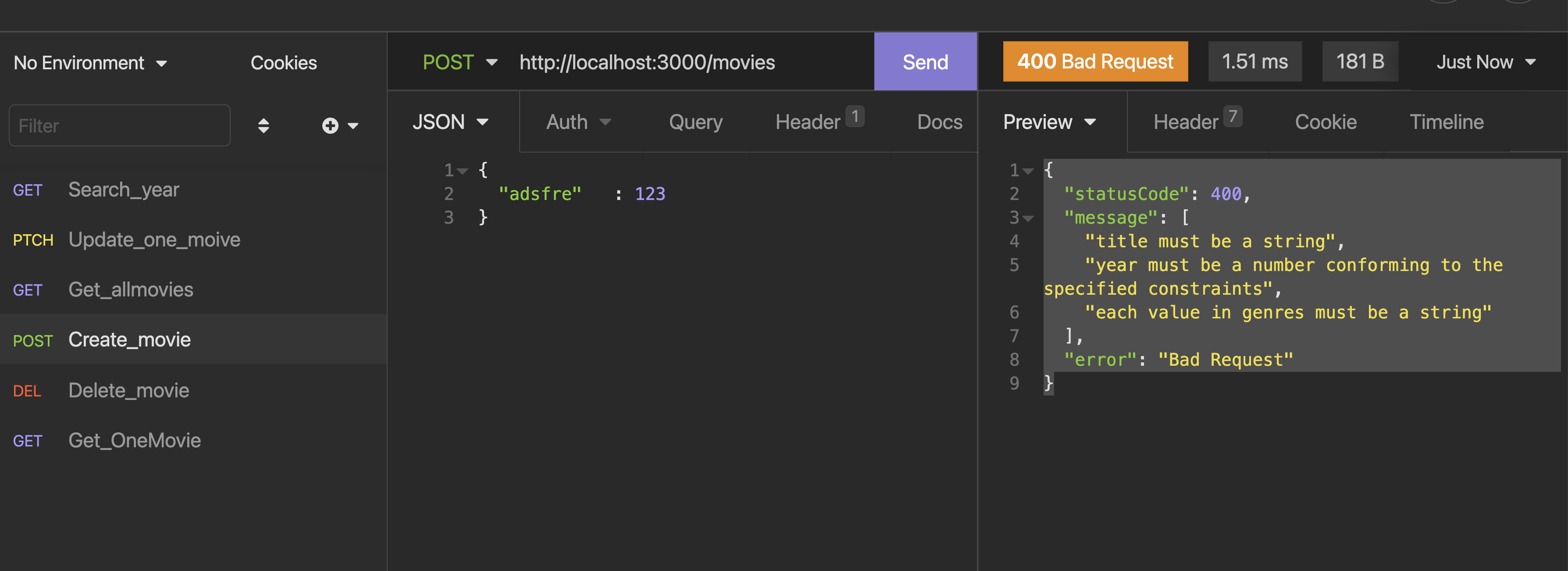Expand the JSON body type dropdown
The image size is (1568, 571).
point(450,122)
